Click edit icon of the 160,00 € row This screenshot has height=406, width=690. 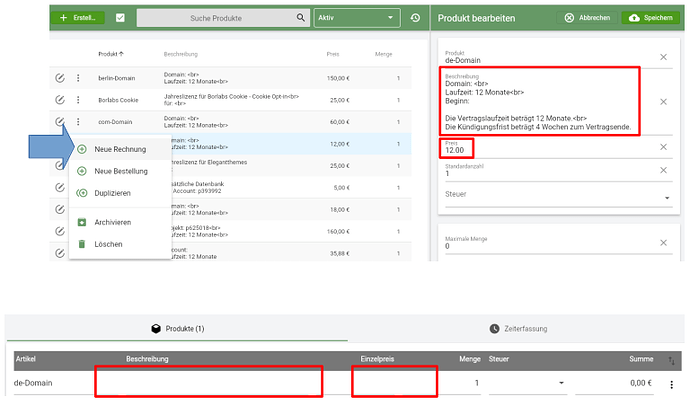coord(60,231)
